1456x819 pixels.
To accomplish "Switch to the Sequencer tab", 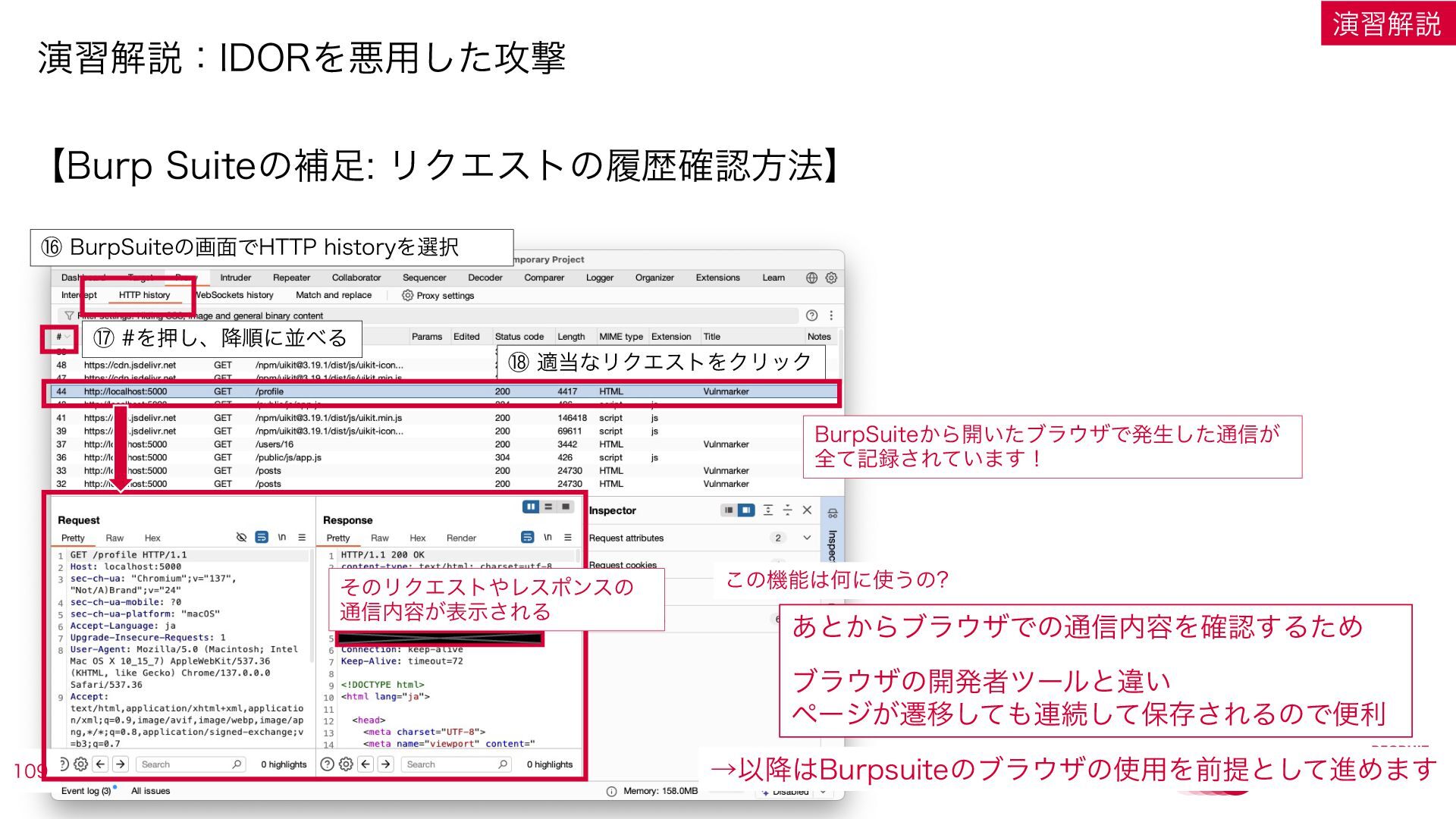I will pyautogui.click(x=425, y=278).
